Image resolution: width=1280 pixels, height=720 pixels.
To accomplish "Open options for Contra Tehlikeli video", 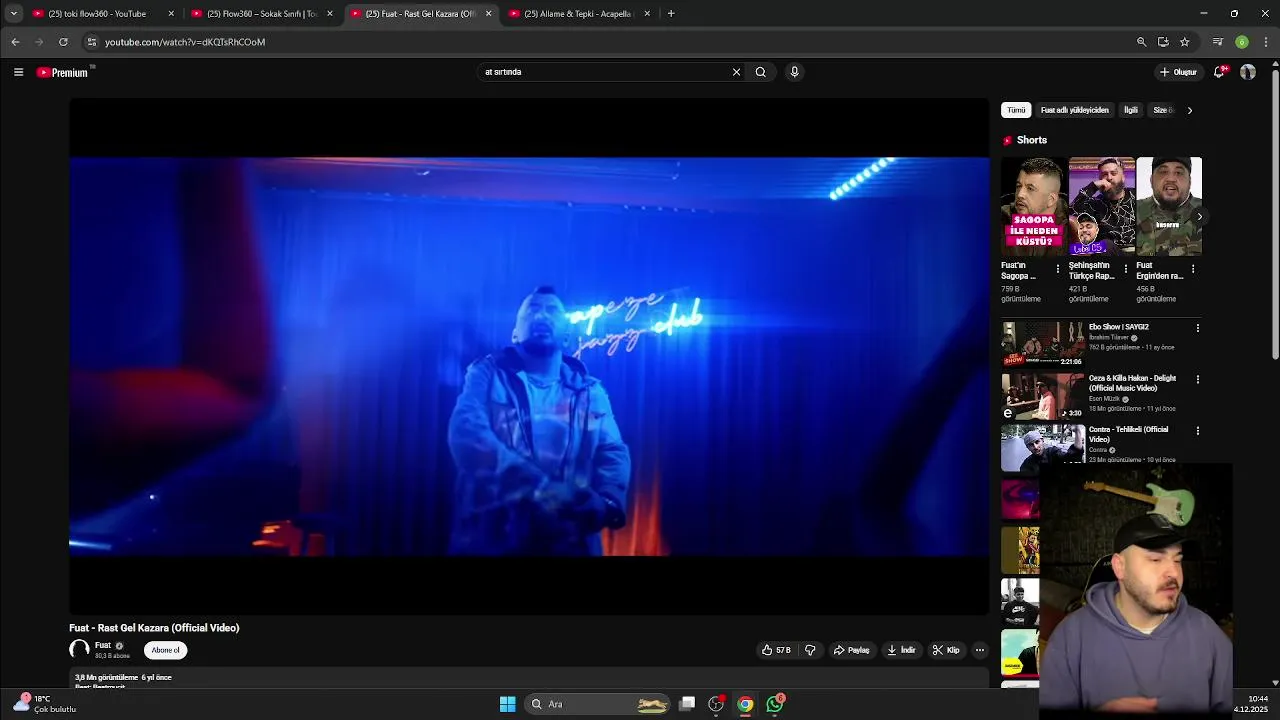I will (x=1198, y=431).
